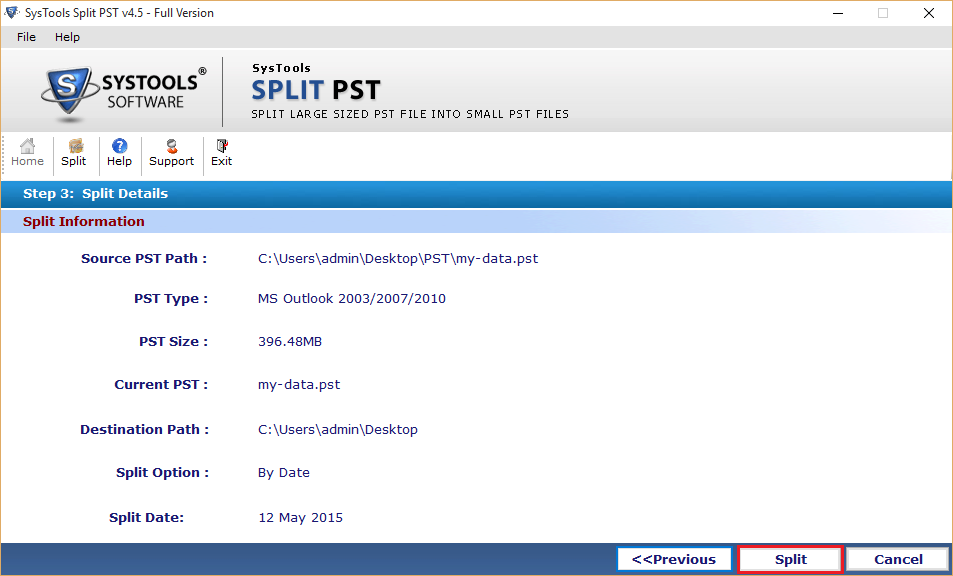Close the Split PST window
Image resolution: width=953 pixels, height=576 pixels.
pyautogui.click(x=929, y=13)
